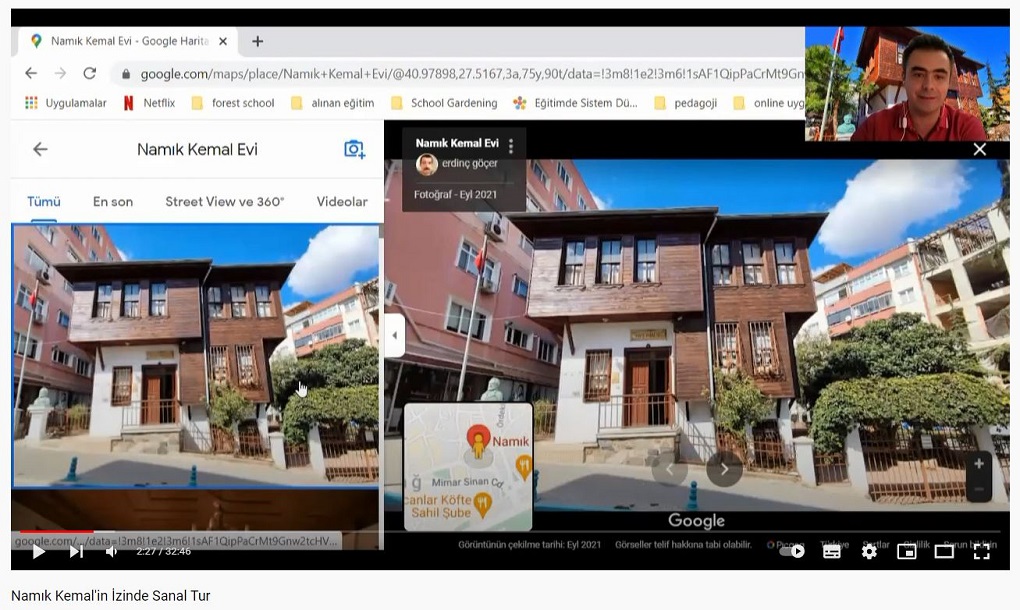Open a new browser tab

tap(258, 41)
